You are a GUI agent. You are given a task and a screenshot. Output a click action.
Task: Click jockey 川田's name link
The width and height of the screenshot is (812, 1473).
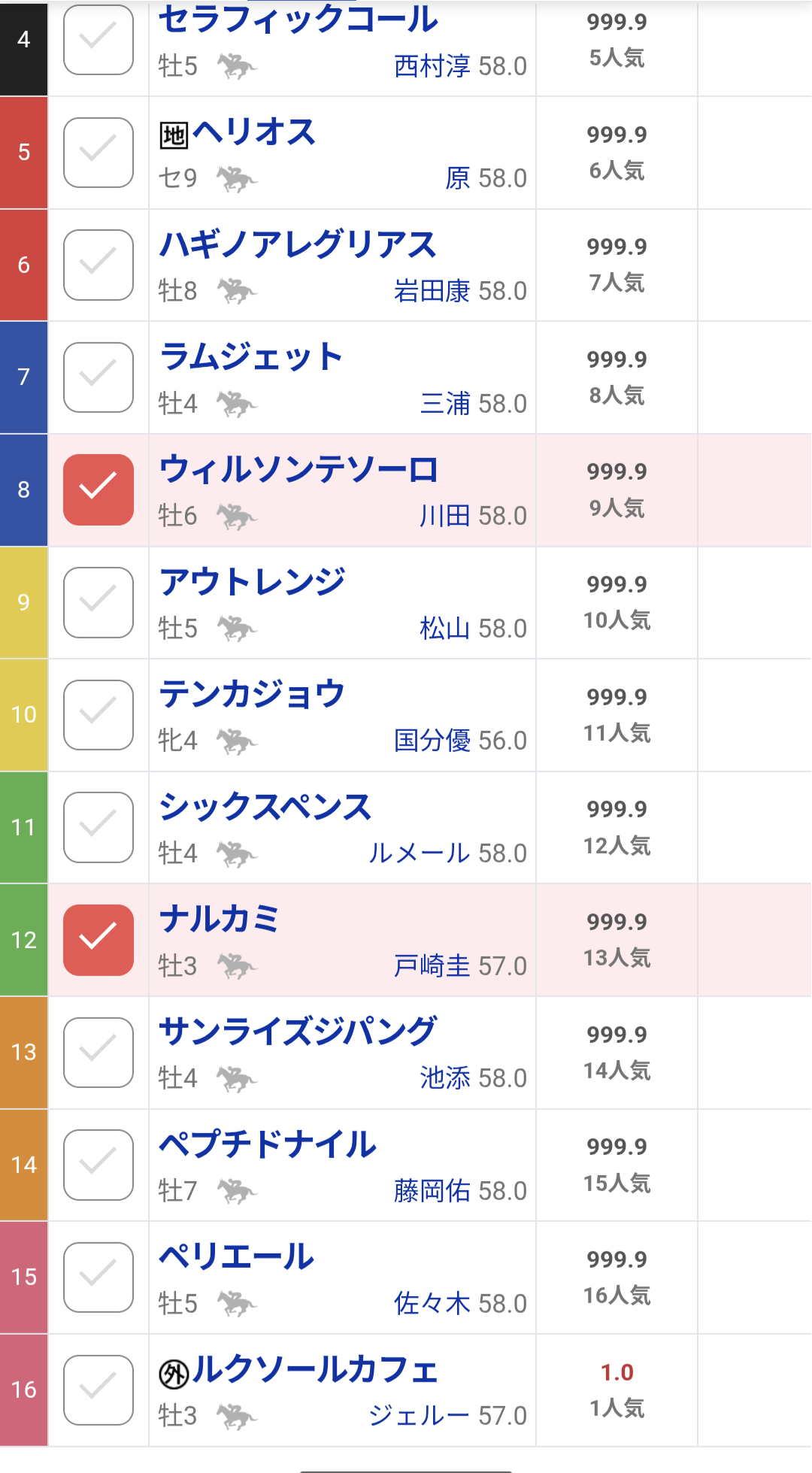[444, 516]
